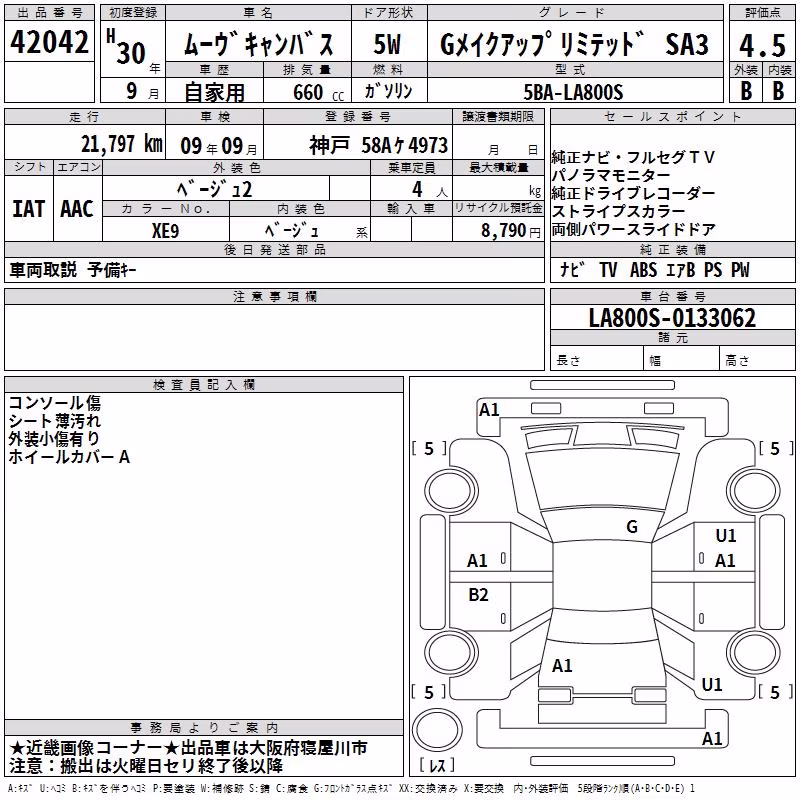Click the sales point 純正ナビ・フルセグTV

pyautogui.click(x=633, y=157)
